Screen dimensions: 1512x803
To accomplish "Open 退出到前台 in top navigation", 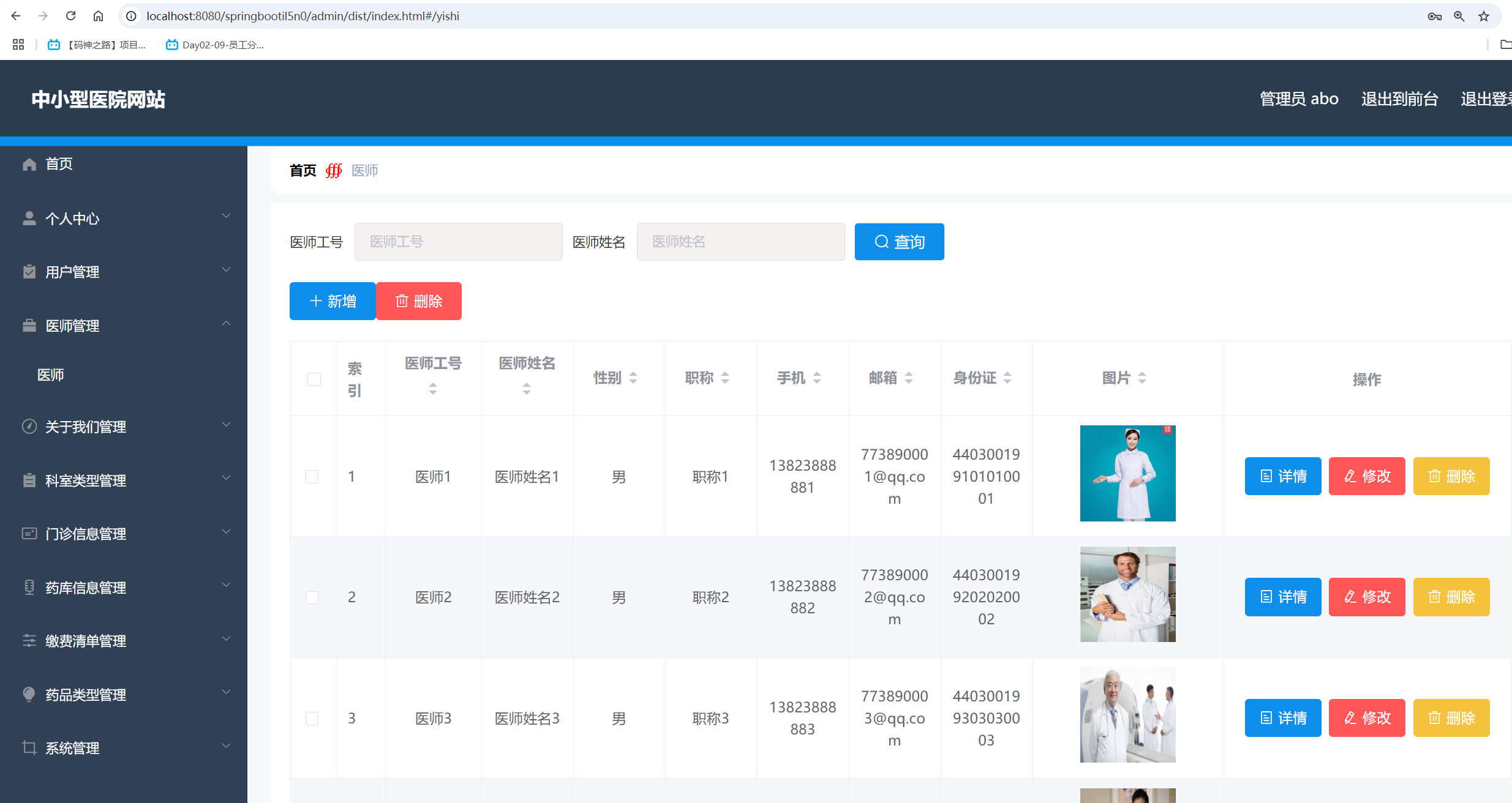I will 1399,99.
